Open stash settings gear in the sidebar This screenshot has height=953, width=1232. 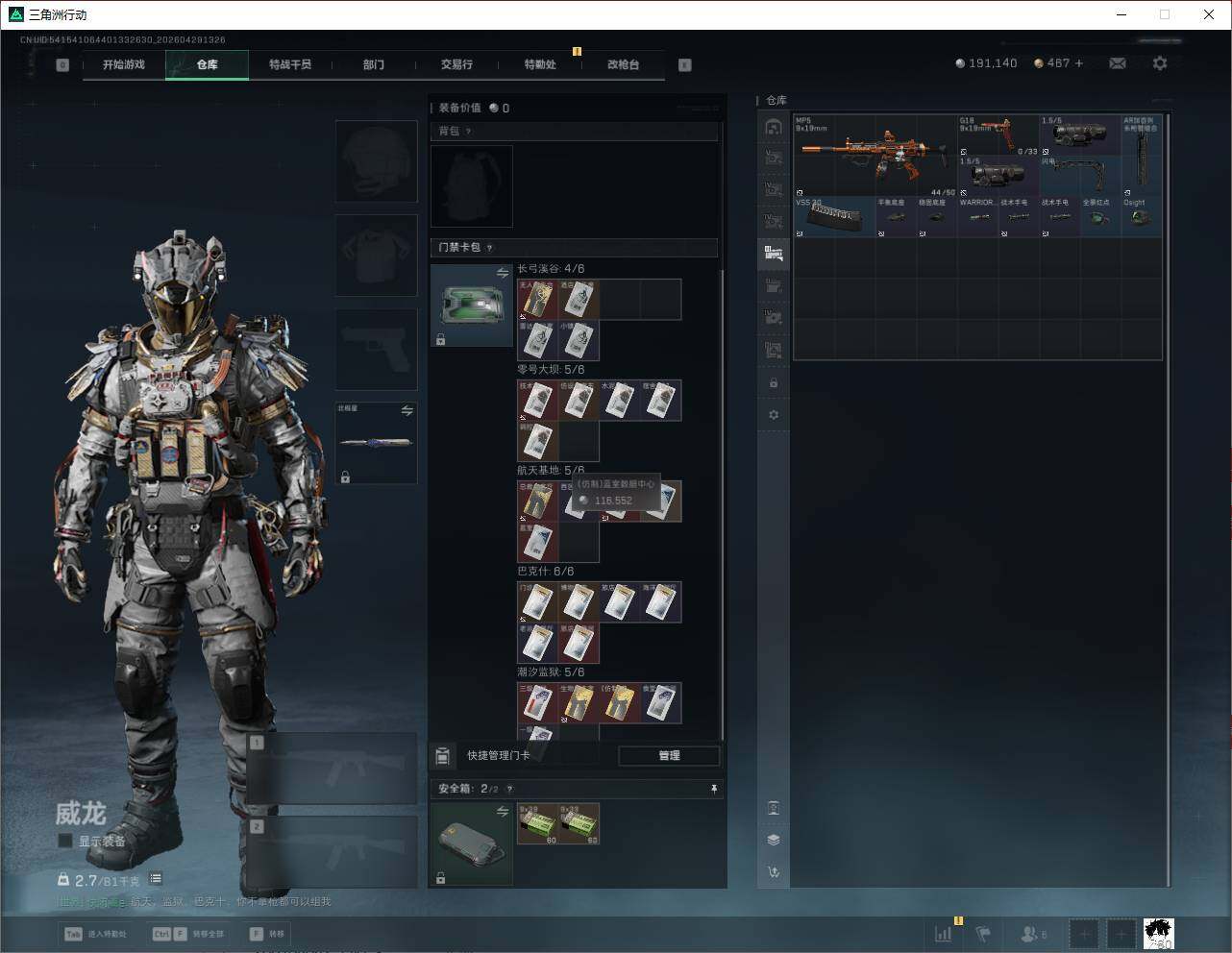pos(774,415)
